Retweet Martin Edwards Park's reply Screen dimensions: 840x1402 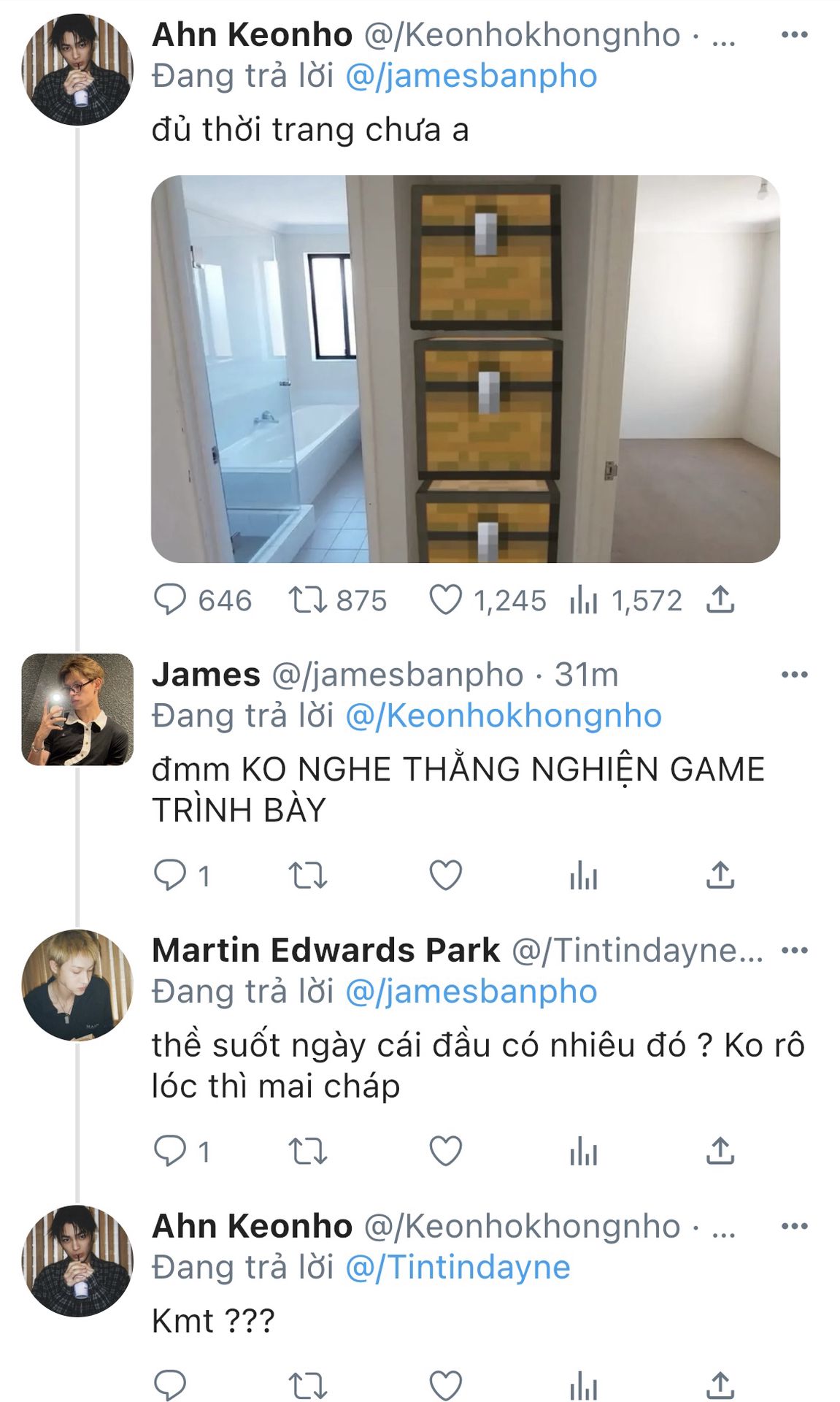pos(307,1151)
